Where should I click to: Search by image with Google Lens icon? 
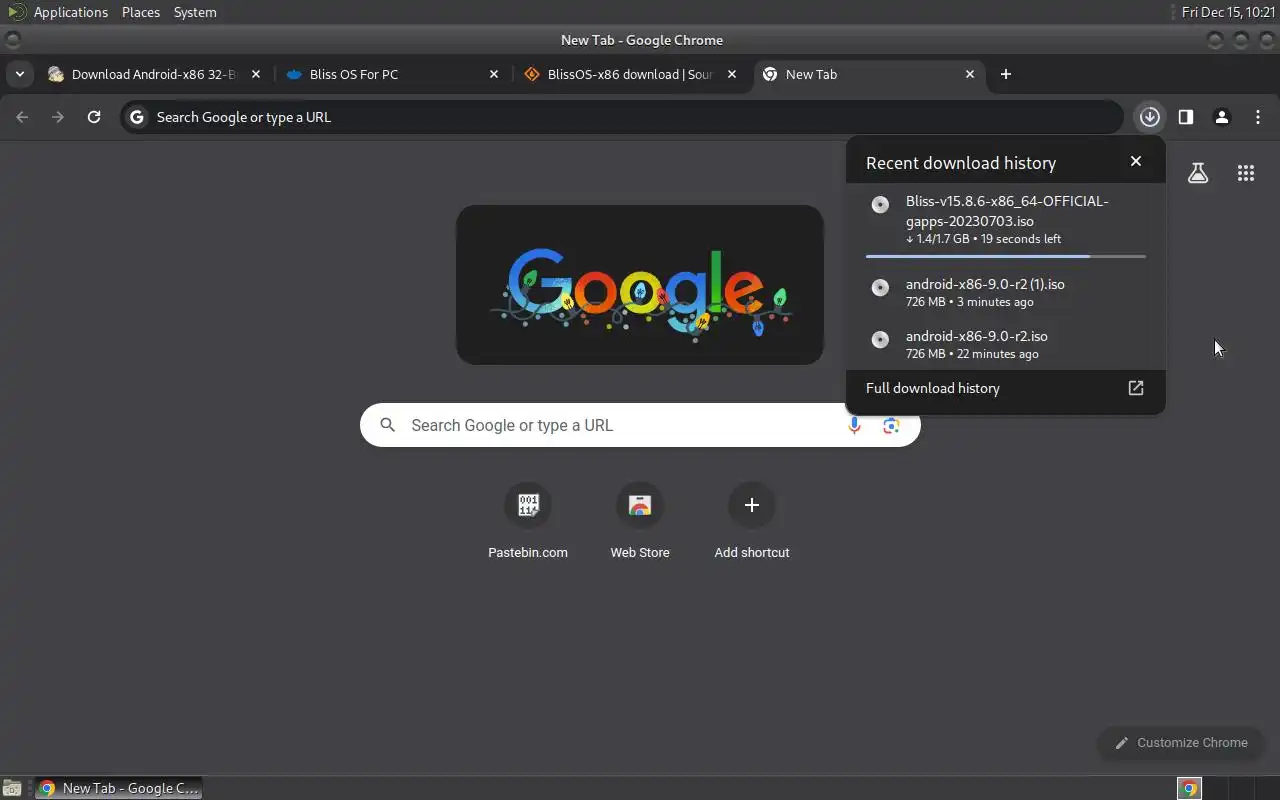point(891,426)
